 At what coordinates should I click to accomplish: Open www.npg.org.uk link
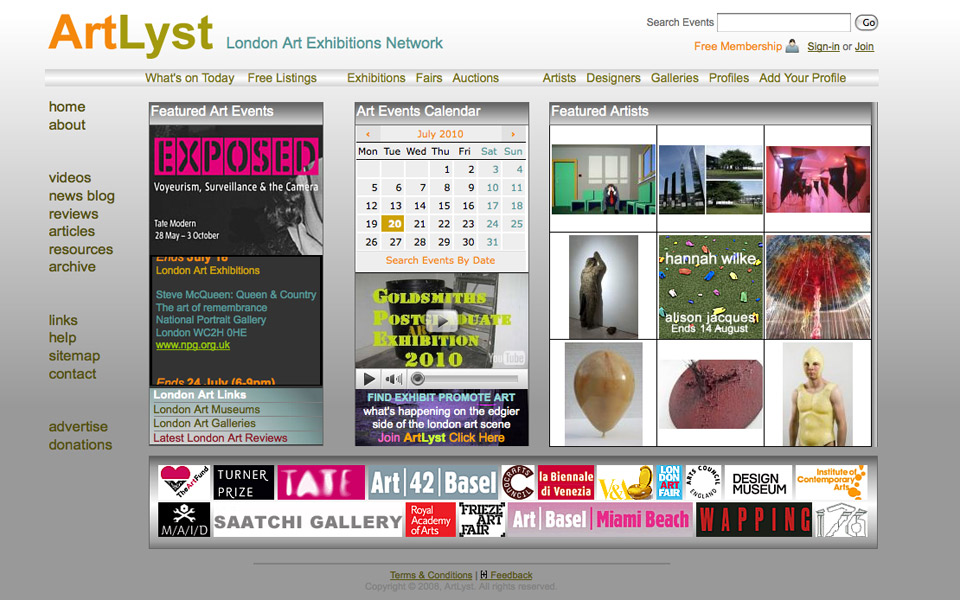(x=193, y=345)
